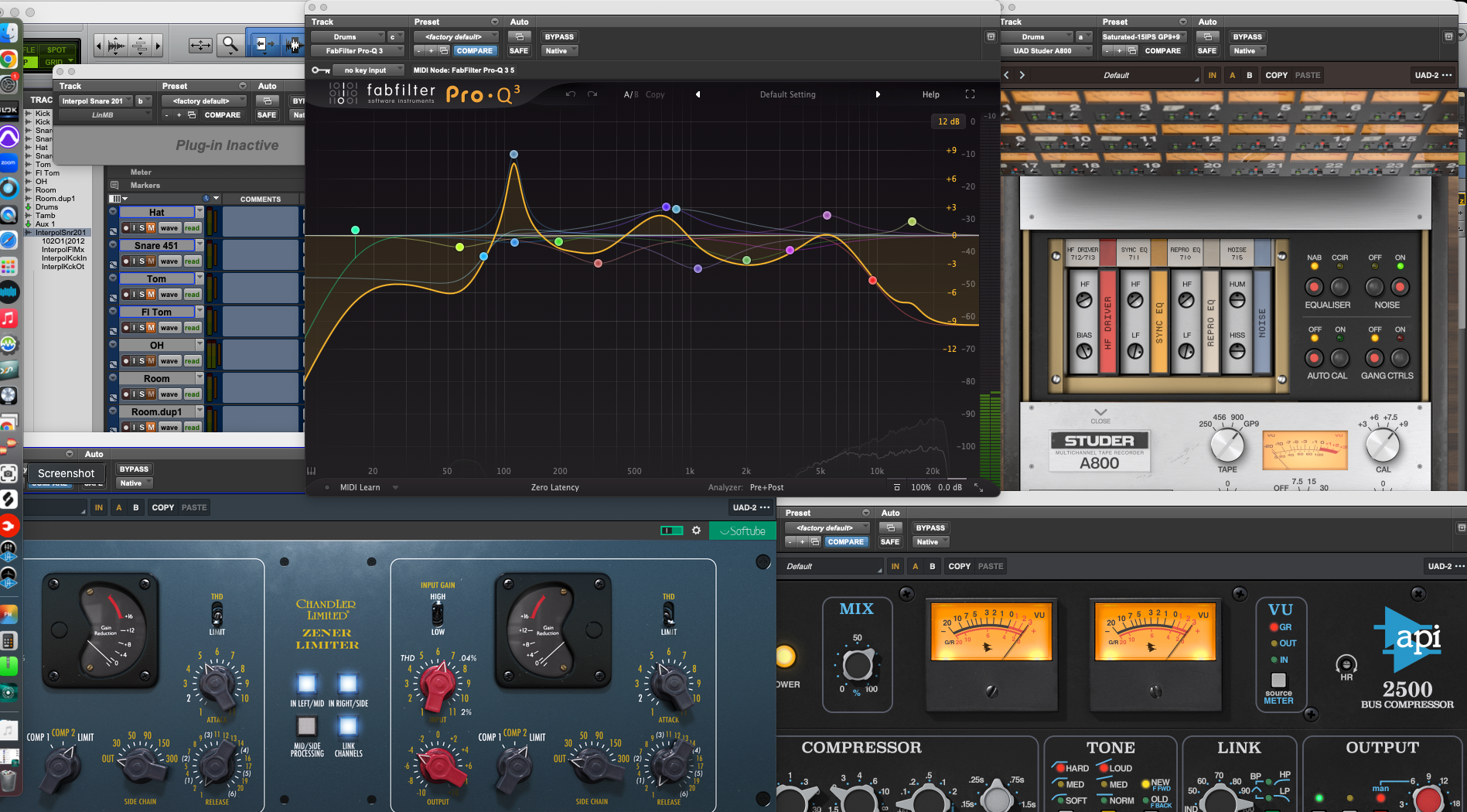Click the A/B switch in FabFilter Pro-Q 3
This screenshot has height=812, width=1467.
click(631, 94)
